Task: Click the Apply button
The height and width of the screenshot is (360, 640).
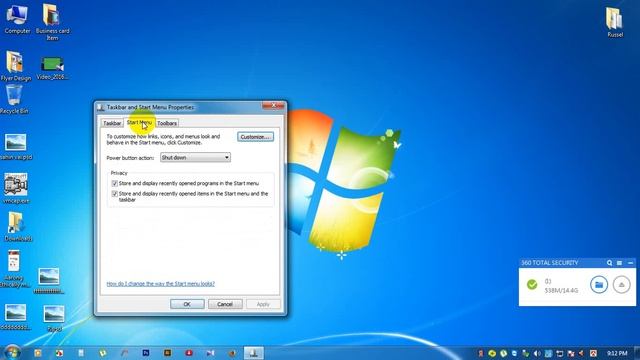Action: click(x=263, y=304)
